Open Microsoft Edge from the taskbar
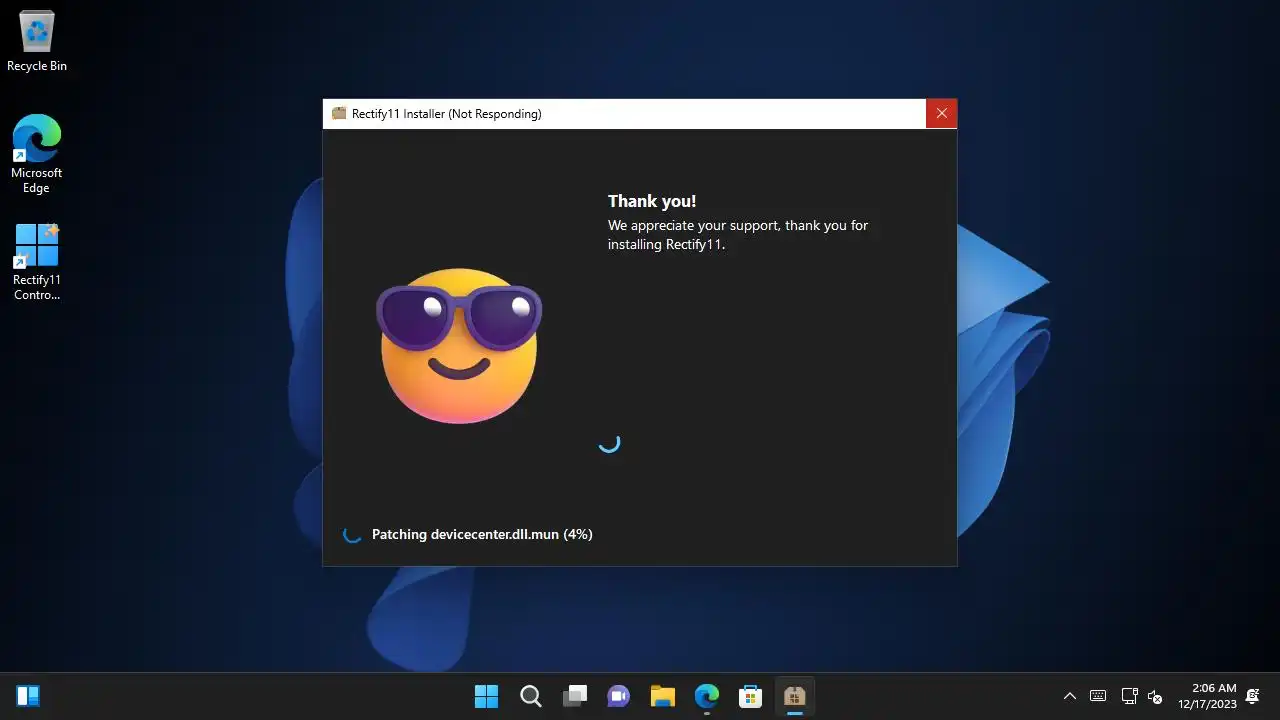 pos(707,696)
